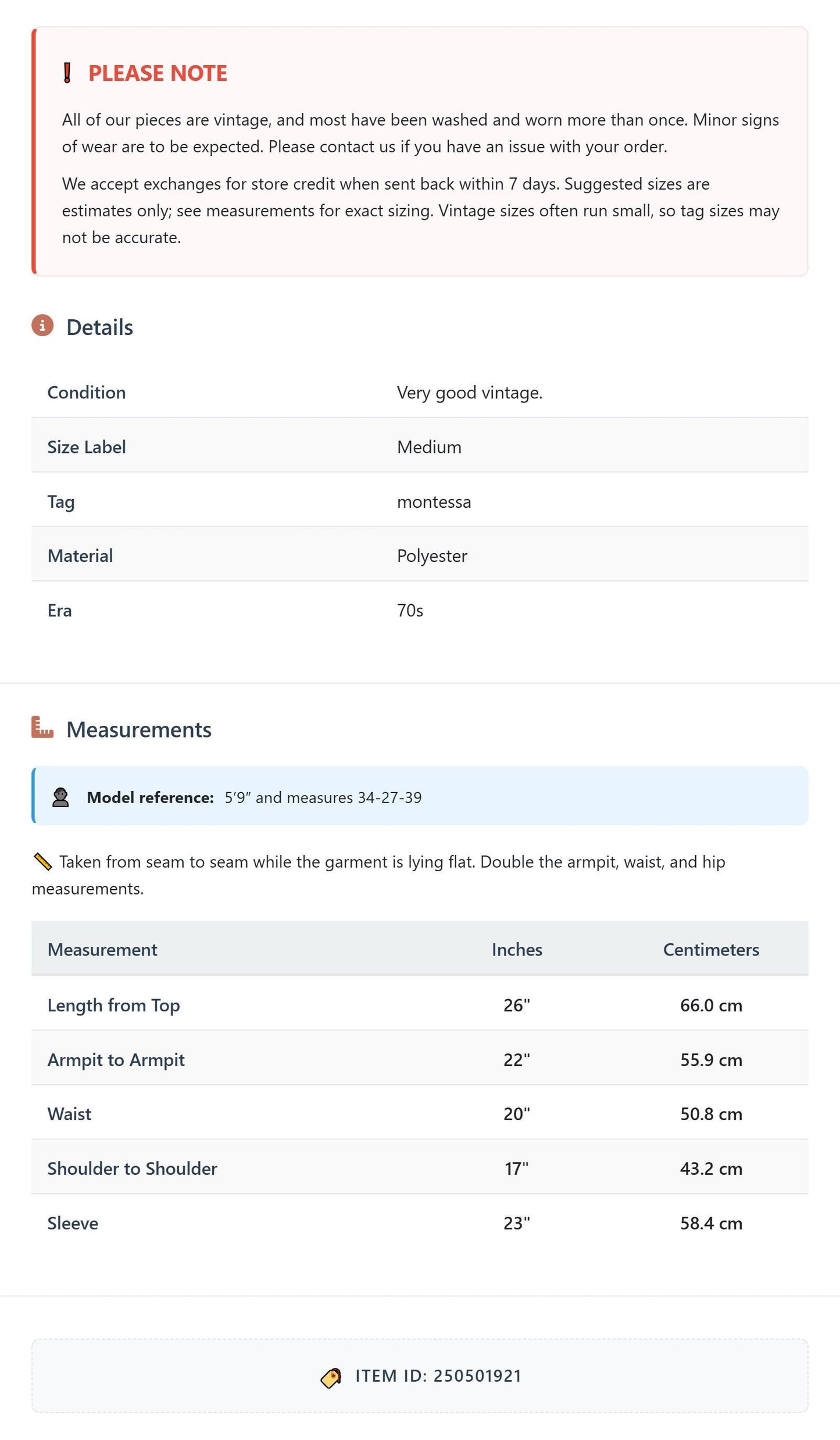Select the Armpit to Armpit row
Screen dimensions: 840x1440
[420, 1059]
